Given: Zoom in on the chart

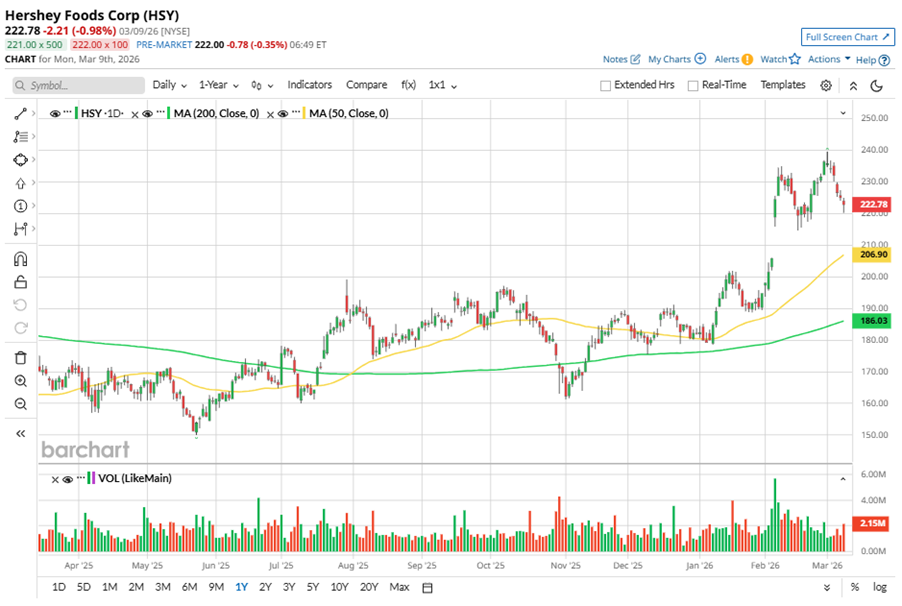Looking at the screenshot, I should (x=20, y=381).
